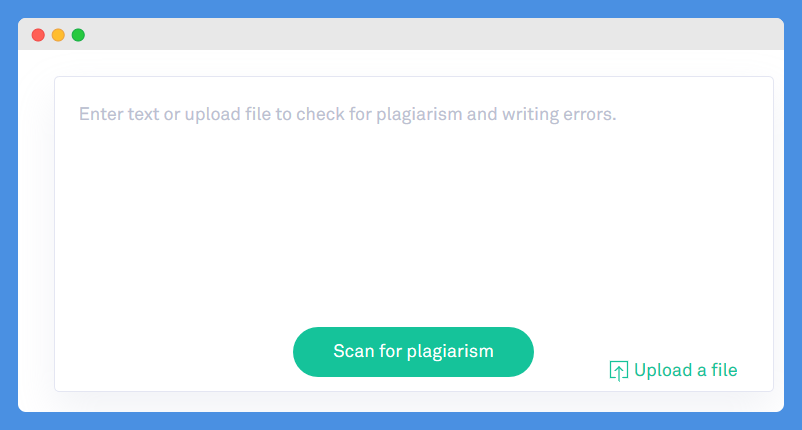
Task: Click the red close window dot
Action: pos(38,35)
